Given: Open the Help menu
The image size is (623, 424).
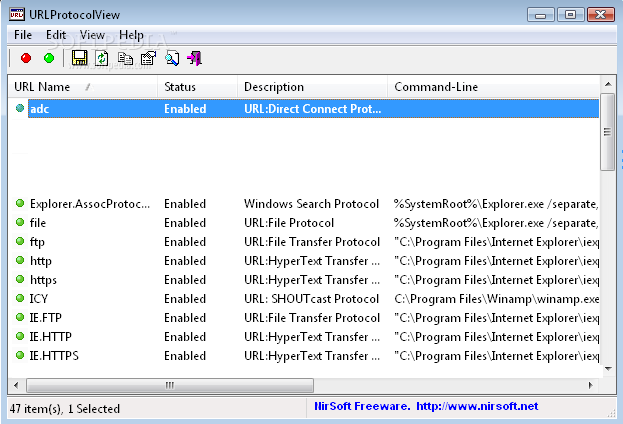Looking at the screenshot, I should point(132,35).
